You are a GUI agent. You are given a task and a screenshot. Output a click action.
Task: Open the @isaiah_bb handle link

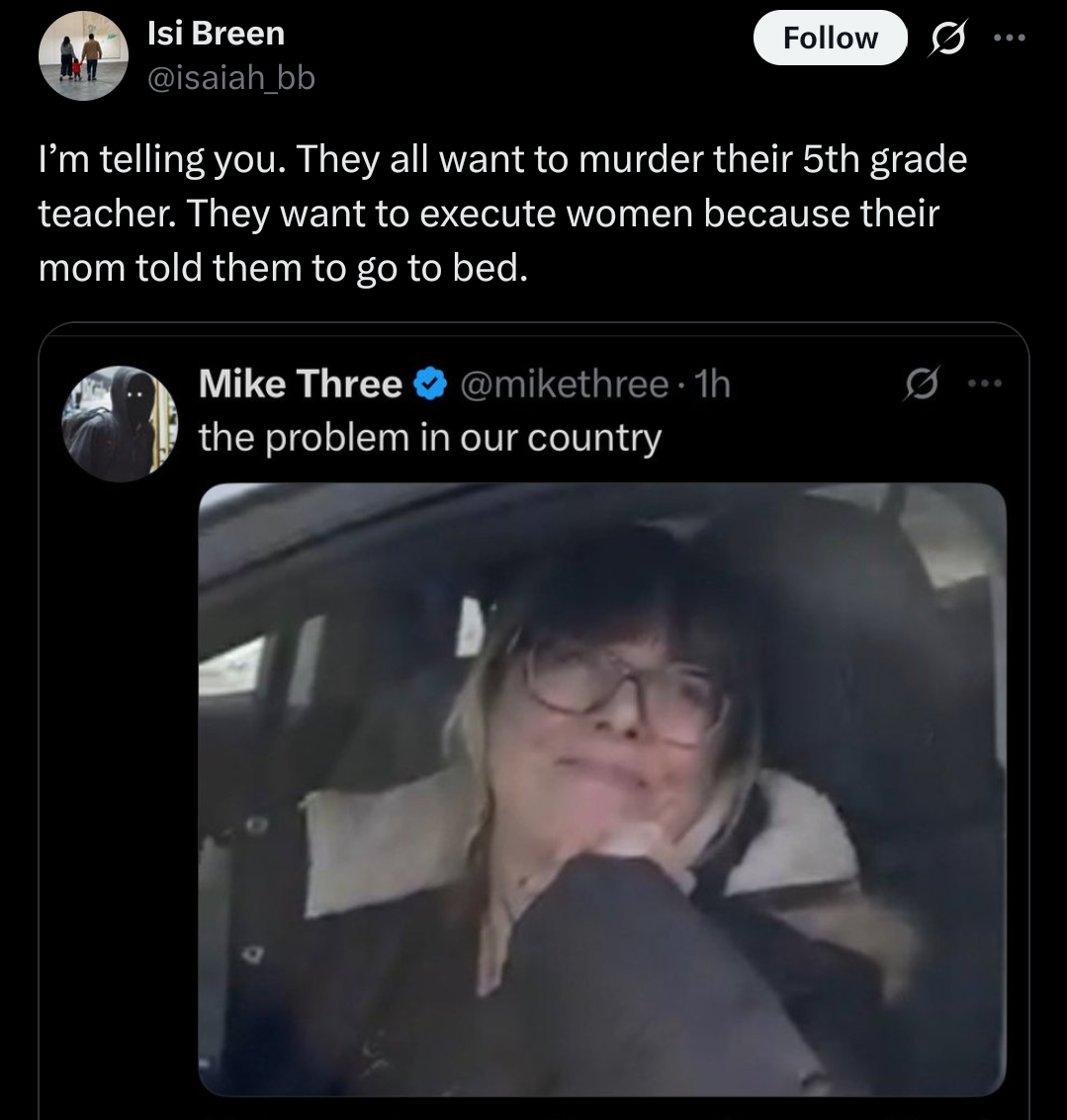tap(230, 78)
